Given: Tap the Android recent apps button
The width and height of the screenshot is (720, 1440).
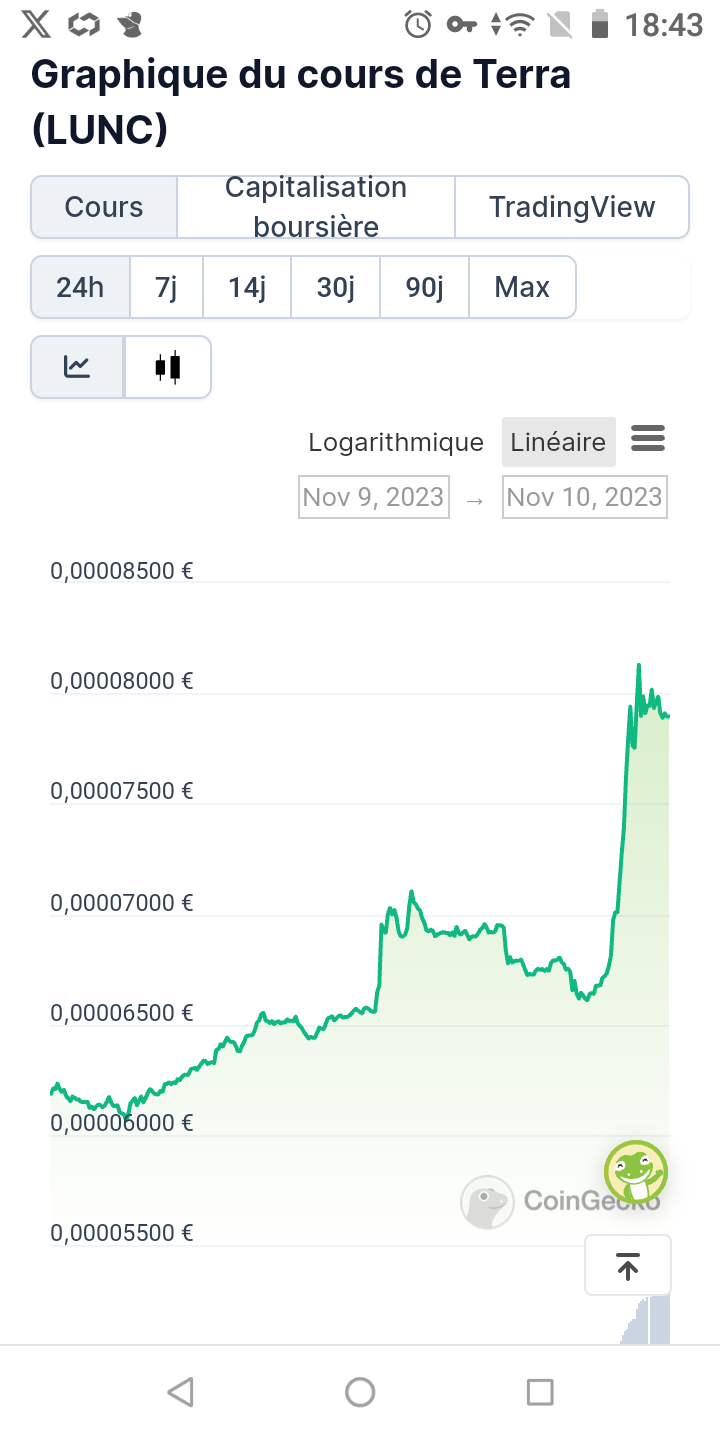Looking at the screenshot, I should pyautogui.click(x=540, y=1392).
